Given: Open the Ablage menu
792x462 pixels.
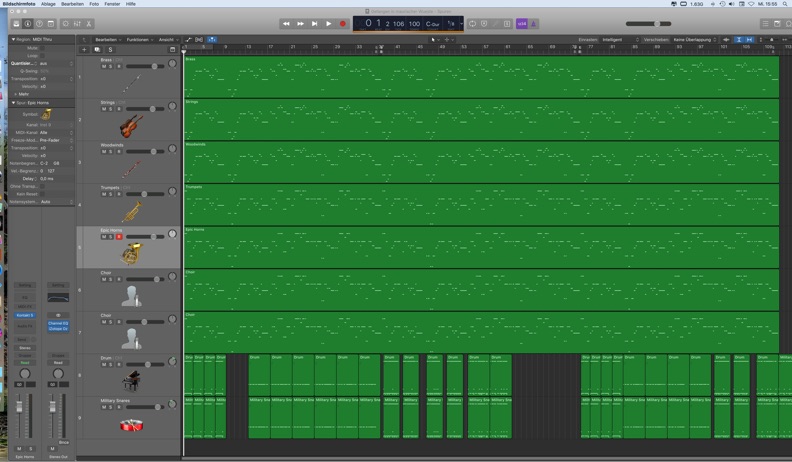Looking at the screenshot, I should 48,4.
